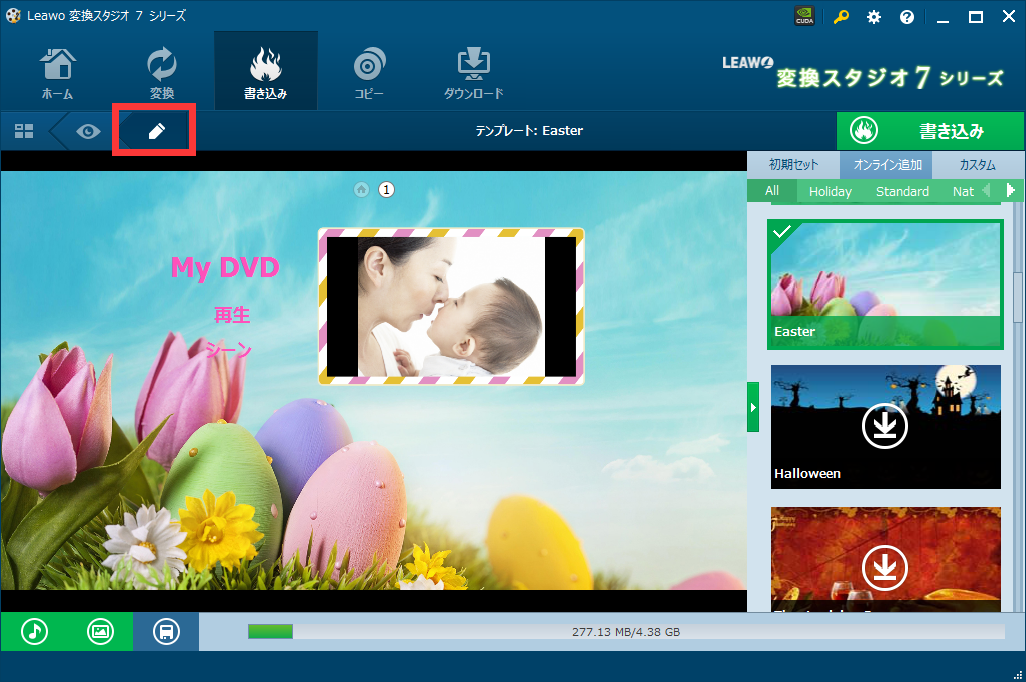Click the pencil edit menu icon

[x=156, y=131]
